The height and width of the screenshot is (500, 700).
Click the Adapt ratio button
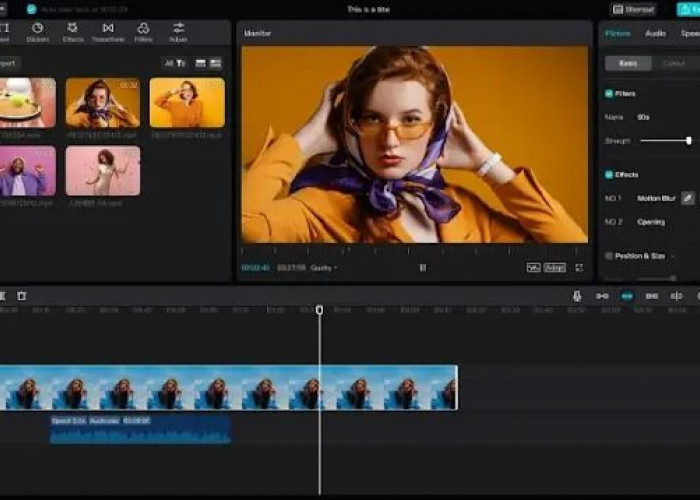554,267
